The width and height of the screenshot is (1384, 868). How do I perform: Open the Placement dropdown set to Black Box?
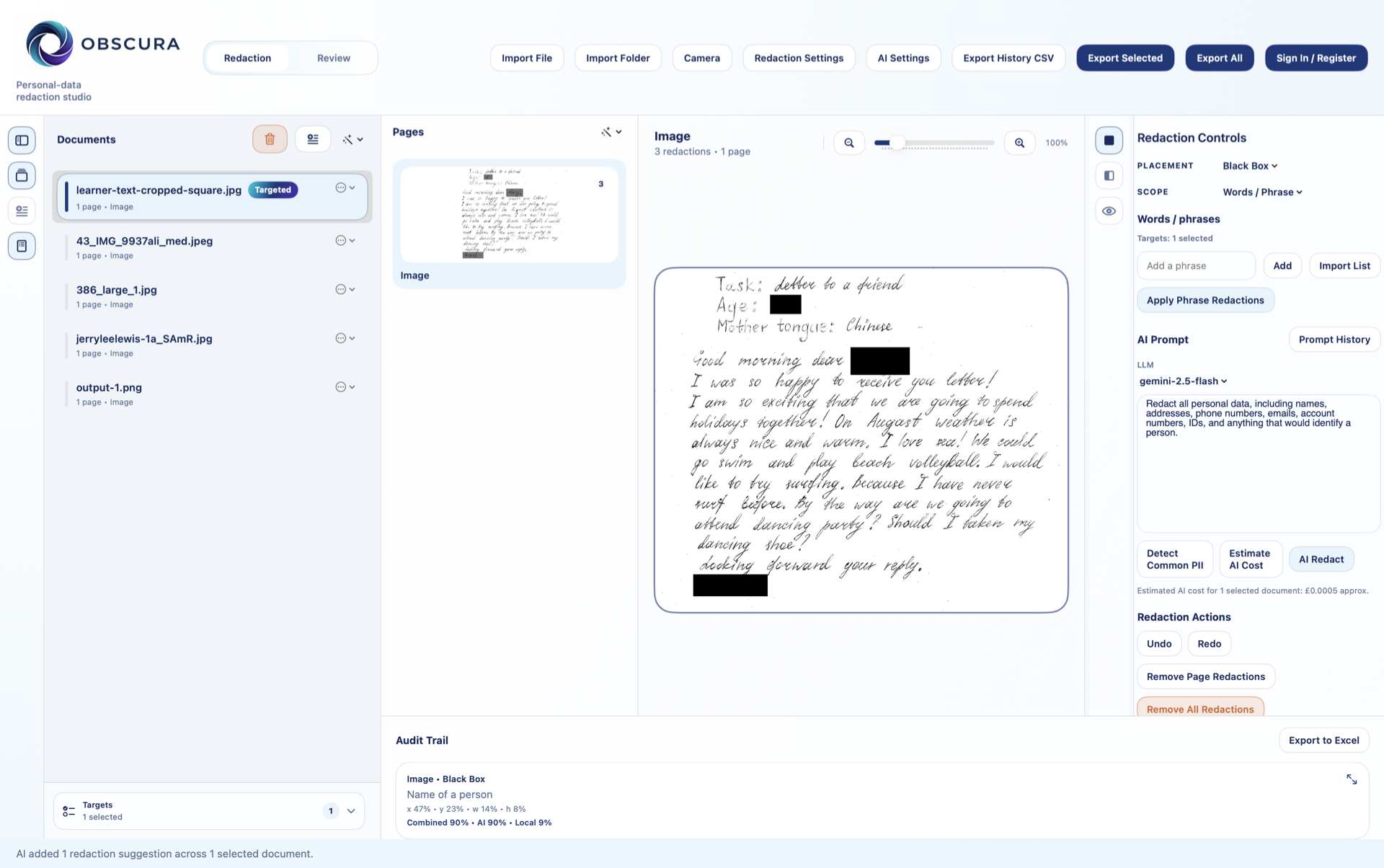point(1249,165)
